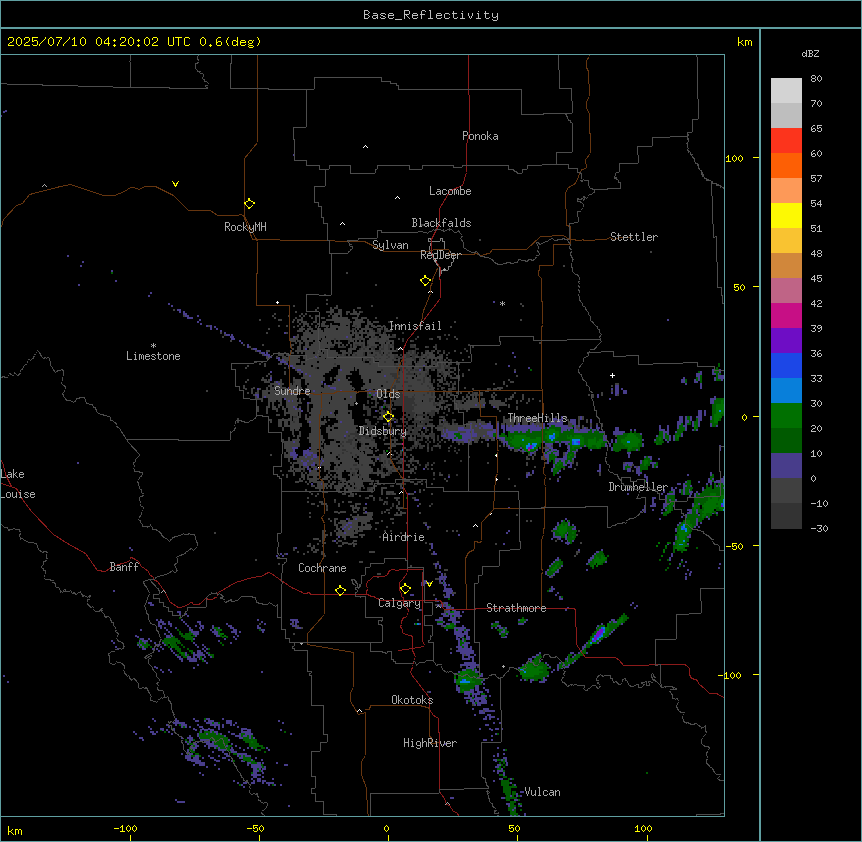The image size is (862, 842).
Task: Click the yellow marker at Olds/Didsbury
Action: pos(388,417)
